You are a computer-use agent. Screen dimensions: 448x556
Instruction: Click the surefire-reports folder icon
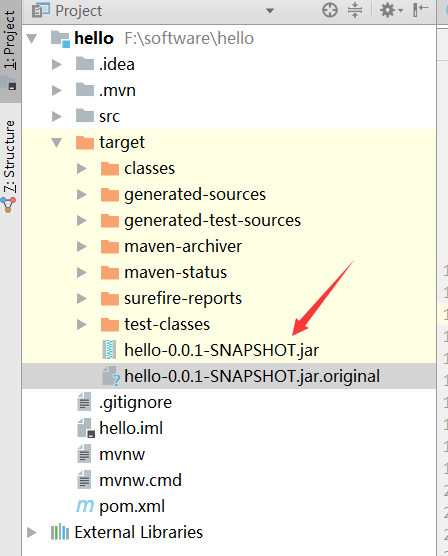tap(110, 298)
